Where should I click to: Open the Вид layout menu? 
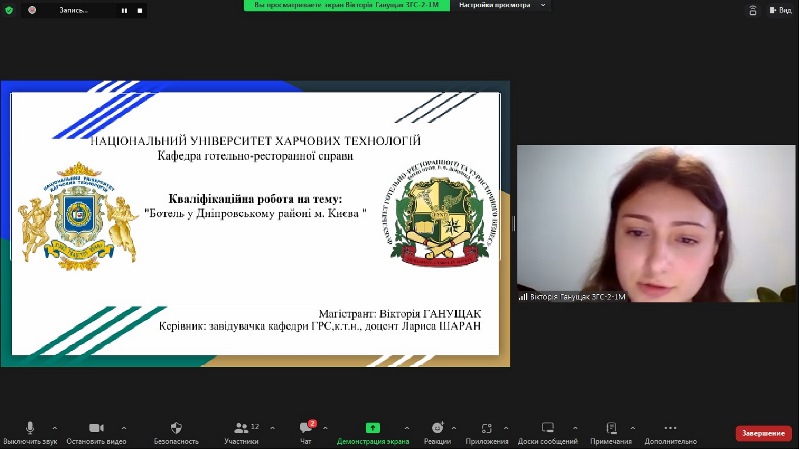click(x=780, y=10)
